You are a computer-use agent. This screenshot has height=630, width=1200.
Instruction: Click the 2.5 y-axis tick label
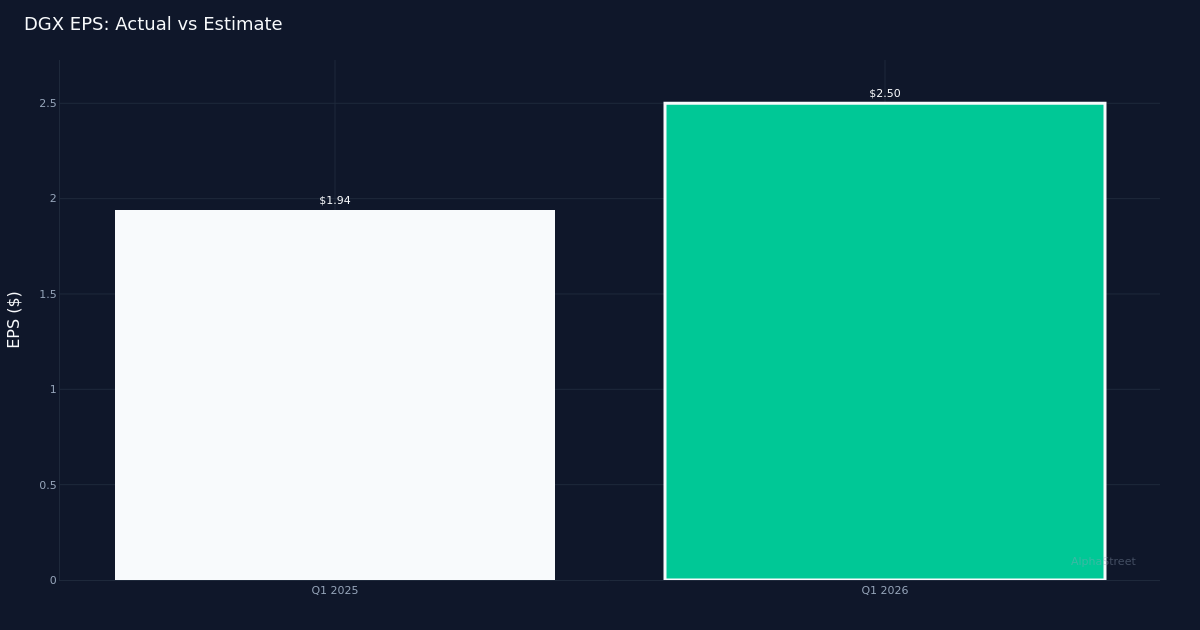coord(47,103)
